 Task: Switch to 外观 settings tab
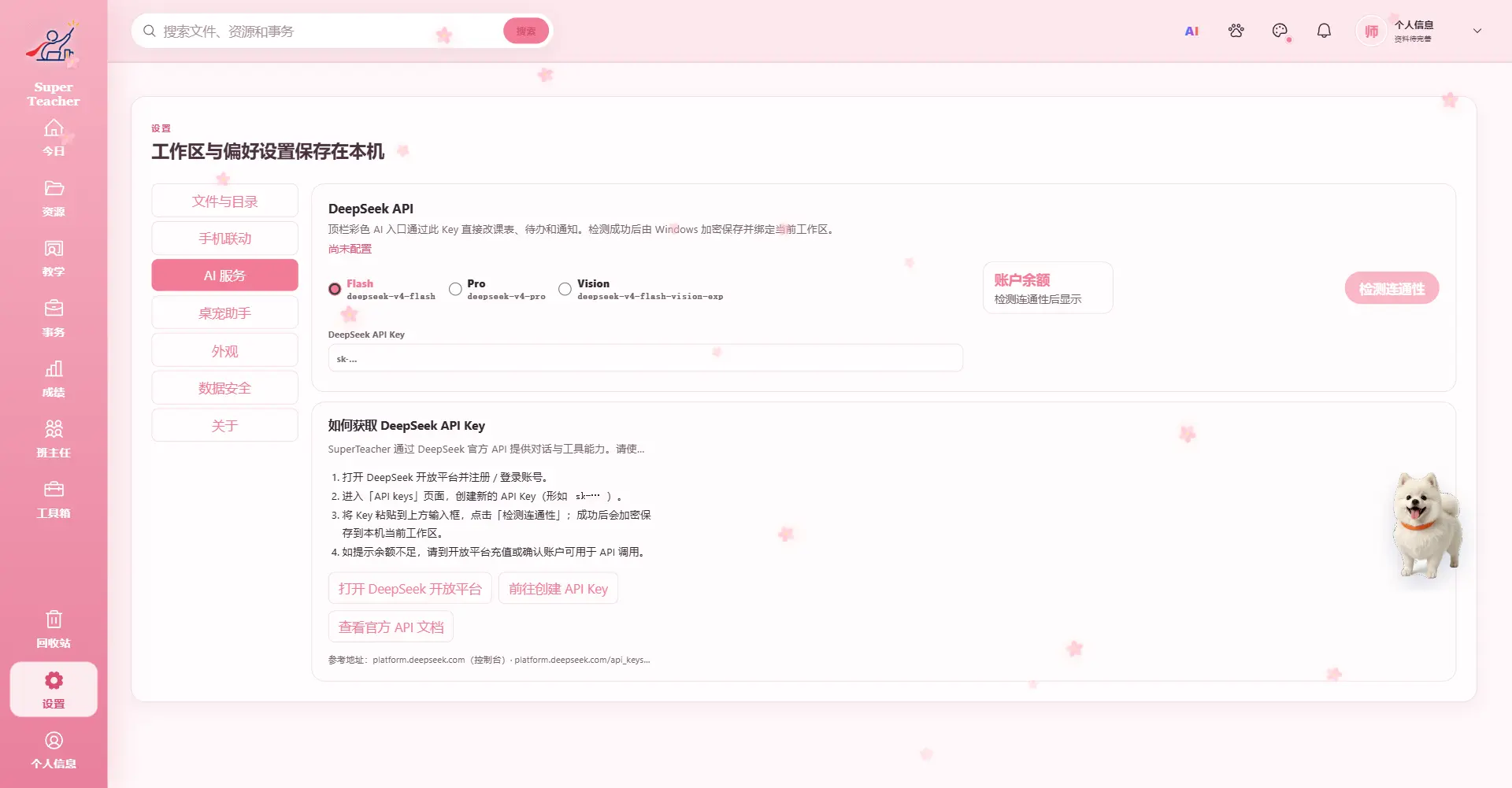click(224, 350)
